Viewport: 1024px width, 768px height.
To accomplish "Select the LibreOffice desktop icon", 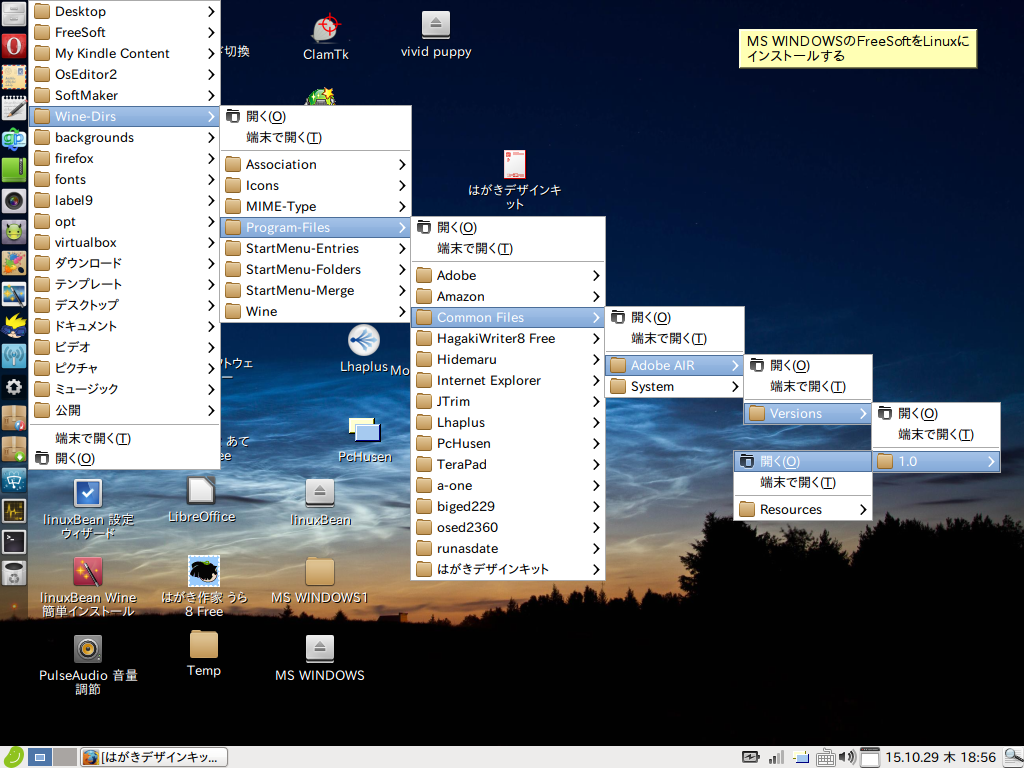I will [201, 500].
